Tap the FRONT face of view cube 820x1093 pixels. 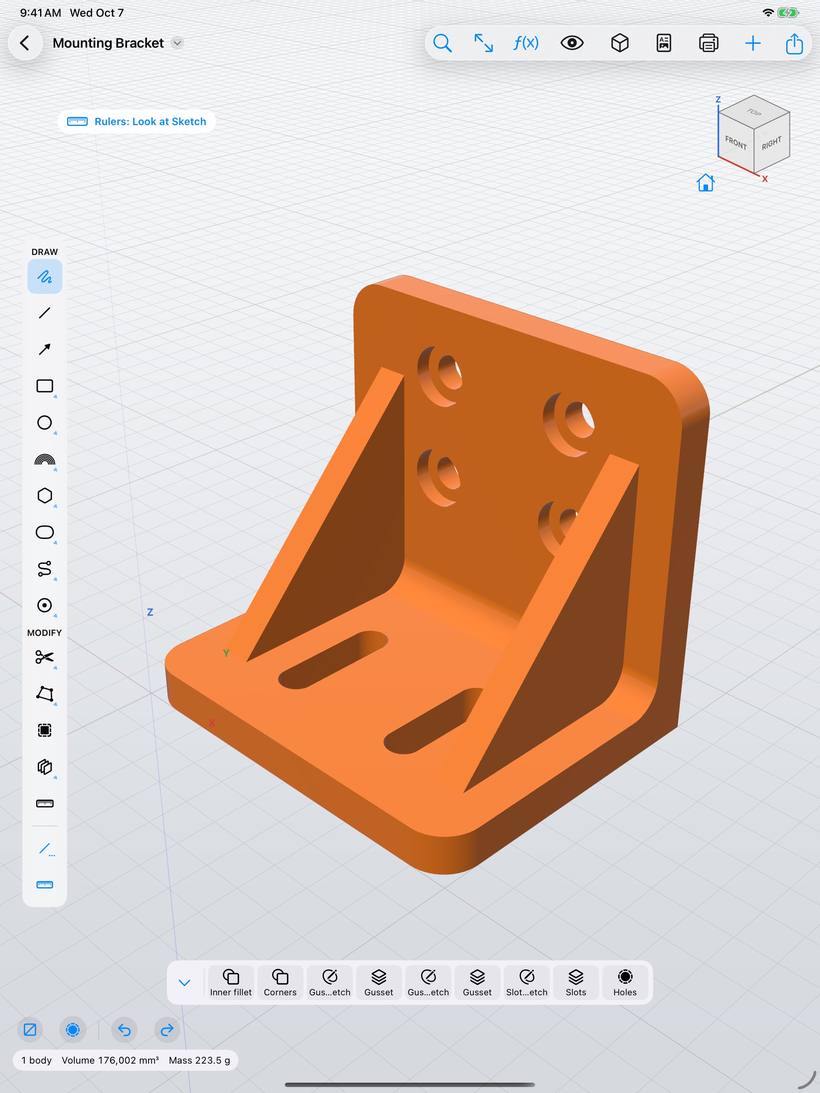point(736,144)
